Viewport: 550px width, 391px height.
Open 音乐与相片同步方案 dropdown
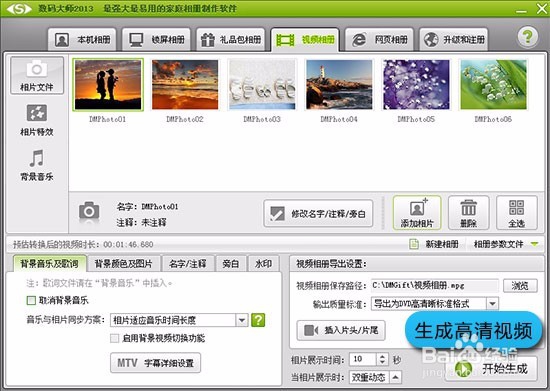(x=179, y=320)
